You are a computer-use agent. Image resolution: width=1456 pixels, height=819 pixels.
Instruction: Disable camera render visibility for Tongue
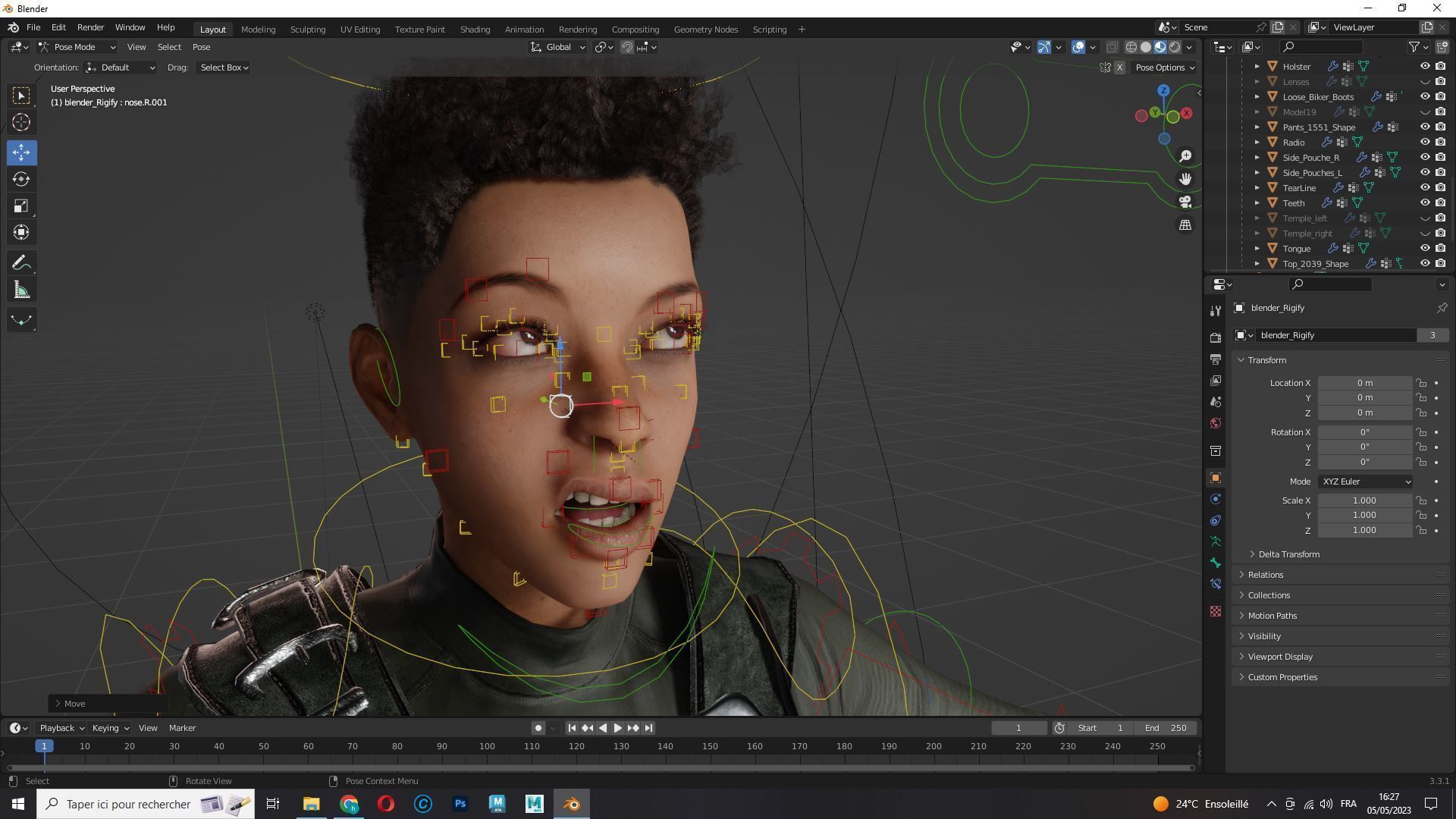[x=1440, y=248]
